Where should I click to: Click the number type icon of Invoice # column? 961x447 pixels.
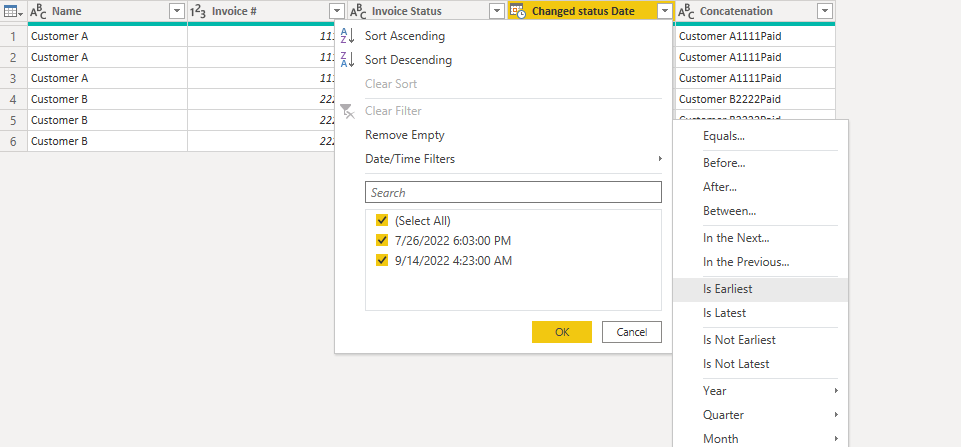pyautogui.click(x=197, y=11)
